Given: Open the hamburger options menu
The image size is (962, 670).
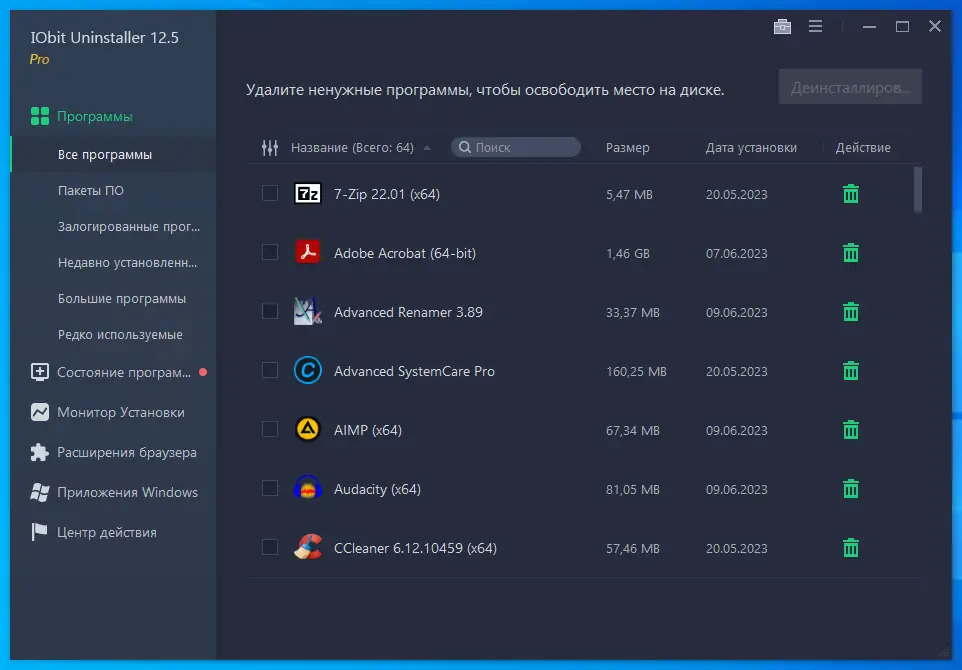Looking at the screenshot, I should coord(815,26).
